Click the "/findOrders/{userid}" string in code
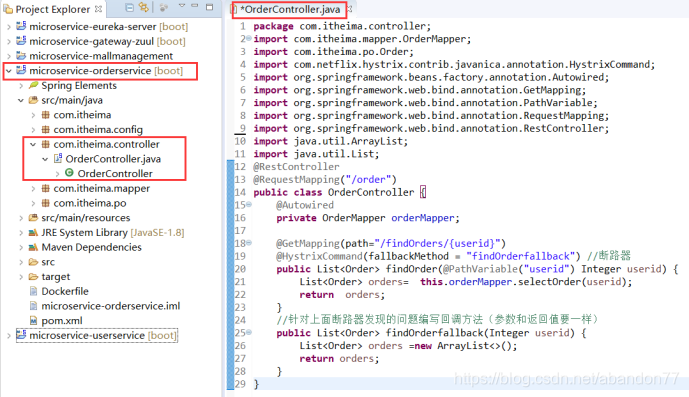 point(437,243)
